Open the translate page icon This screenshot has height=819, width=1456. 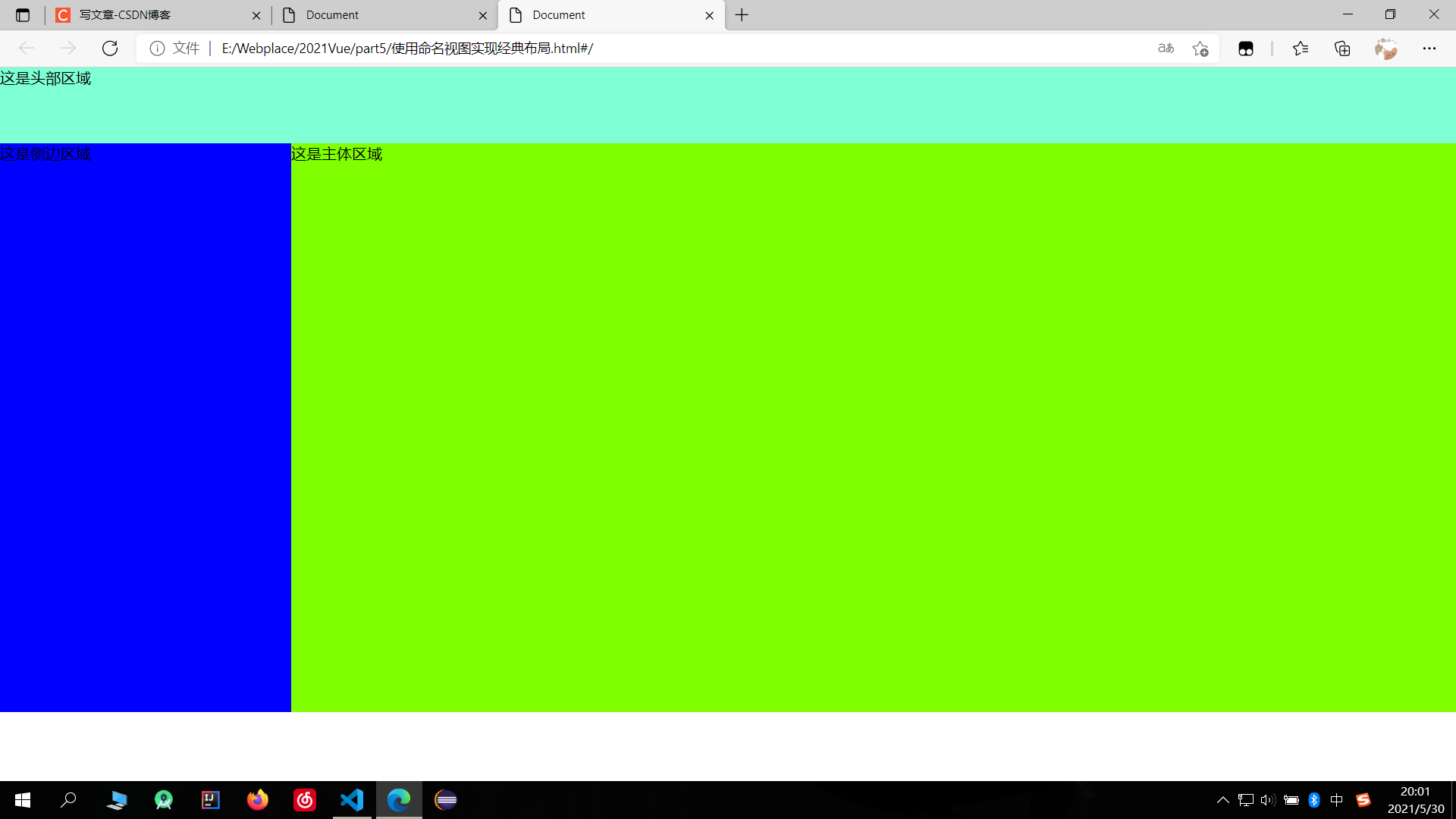tap(1166, 49)
